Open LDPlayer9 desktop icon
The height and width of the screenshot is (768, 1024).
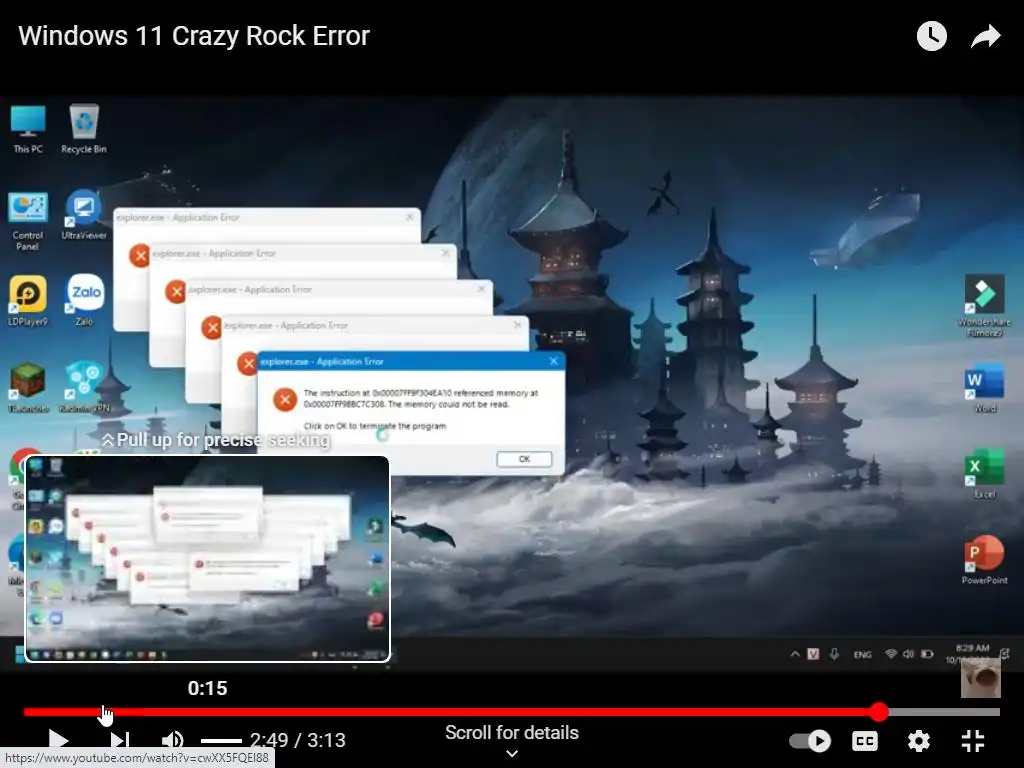pyautogui.click(x=28, y=300)
